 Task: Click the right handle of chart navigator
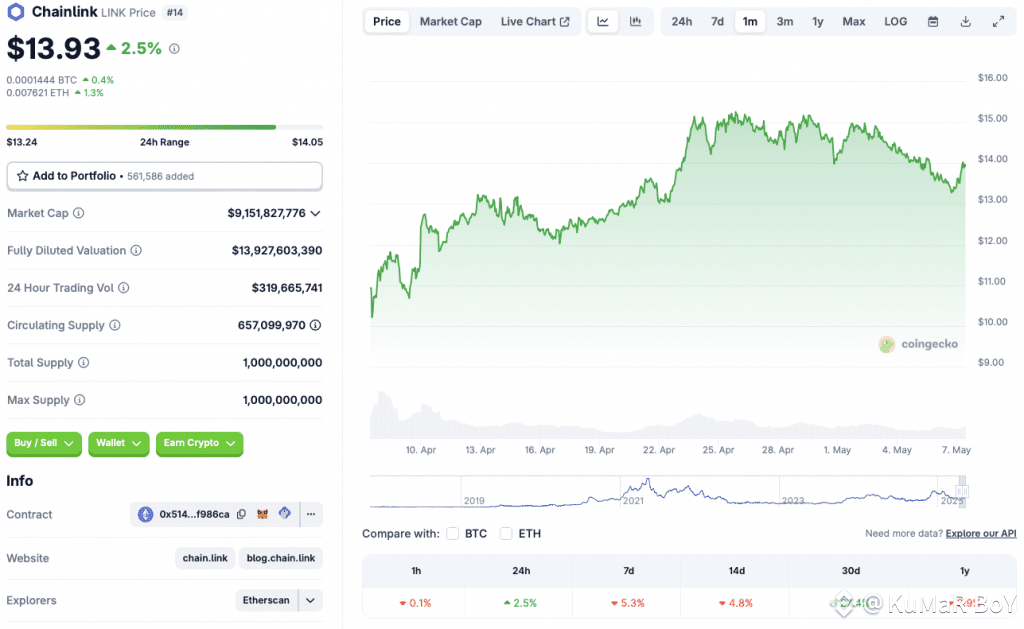pos(963,491)
